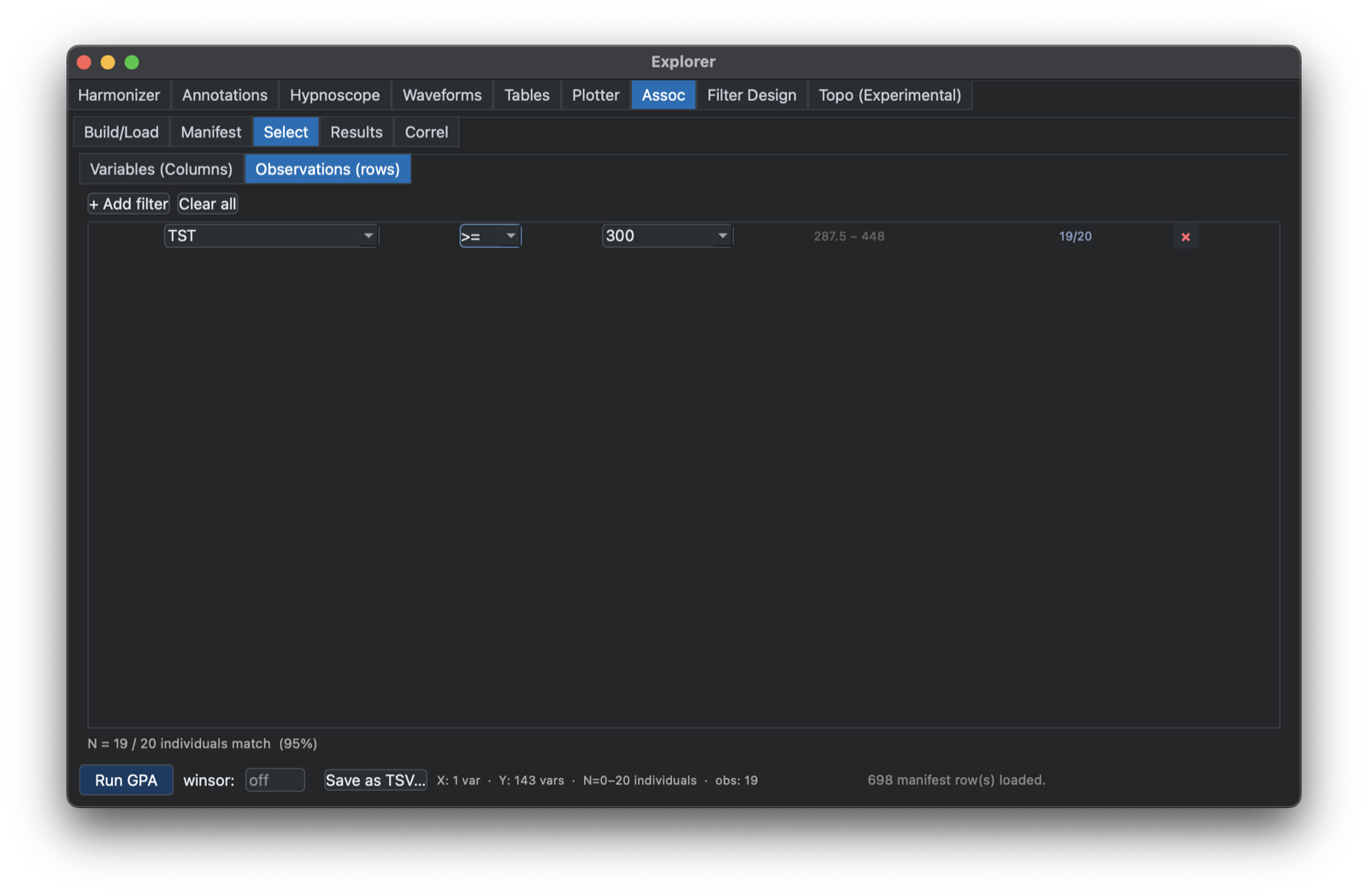The width and height of the screenshot is (1368, 896).
Task: Open the >= operator dropdown
Action: click(x=490, y=236)
